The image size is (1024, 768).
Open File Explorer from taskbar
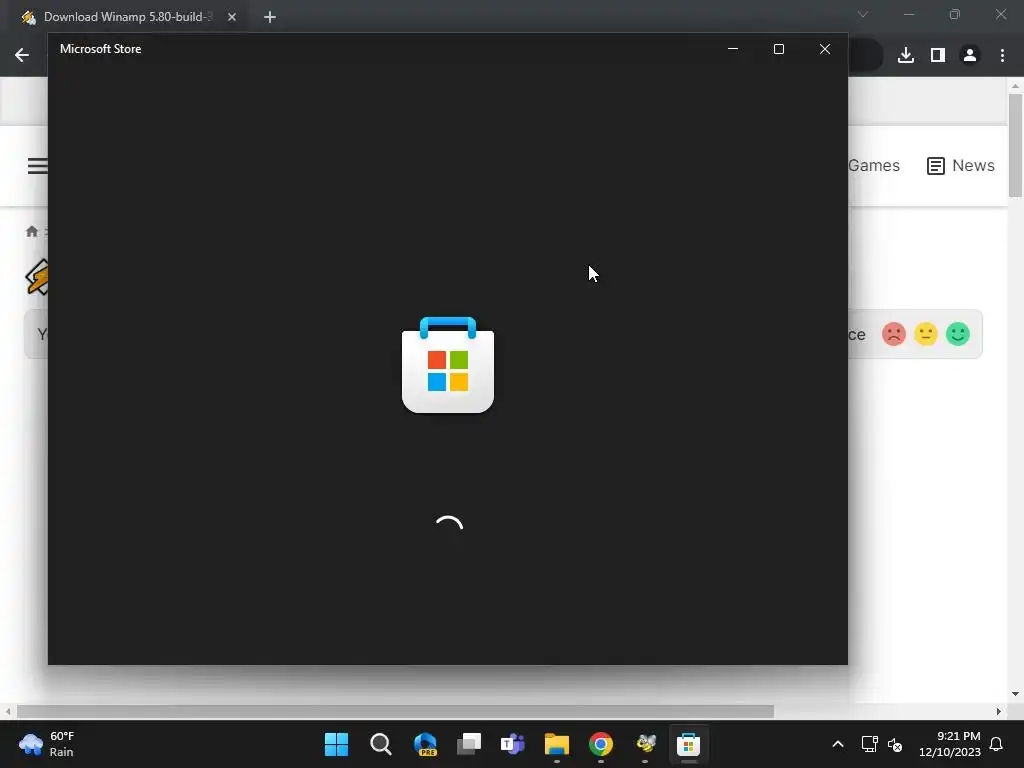click(x=557, y=744)
